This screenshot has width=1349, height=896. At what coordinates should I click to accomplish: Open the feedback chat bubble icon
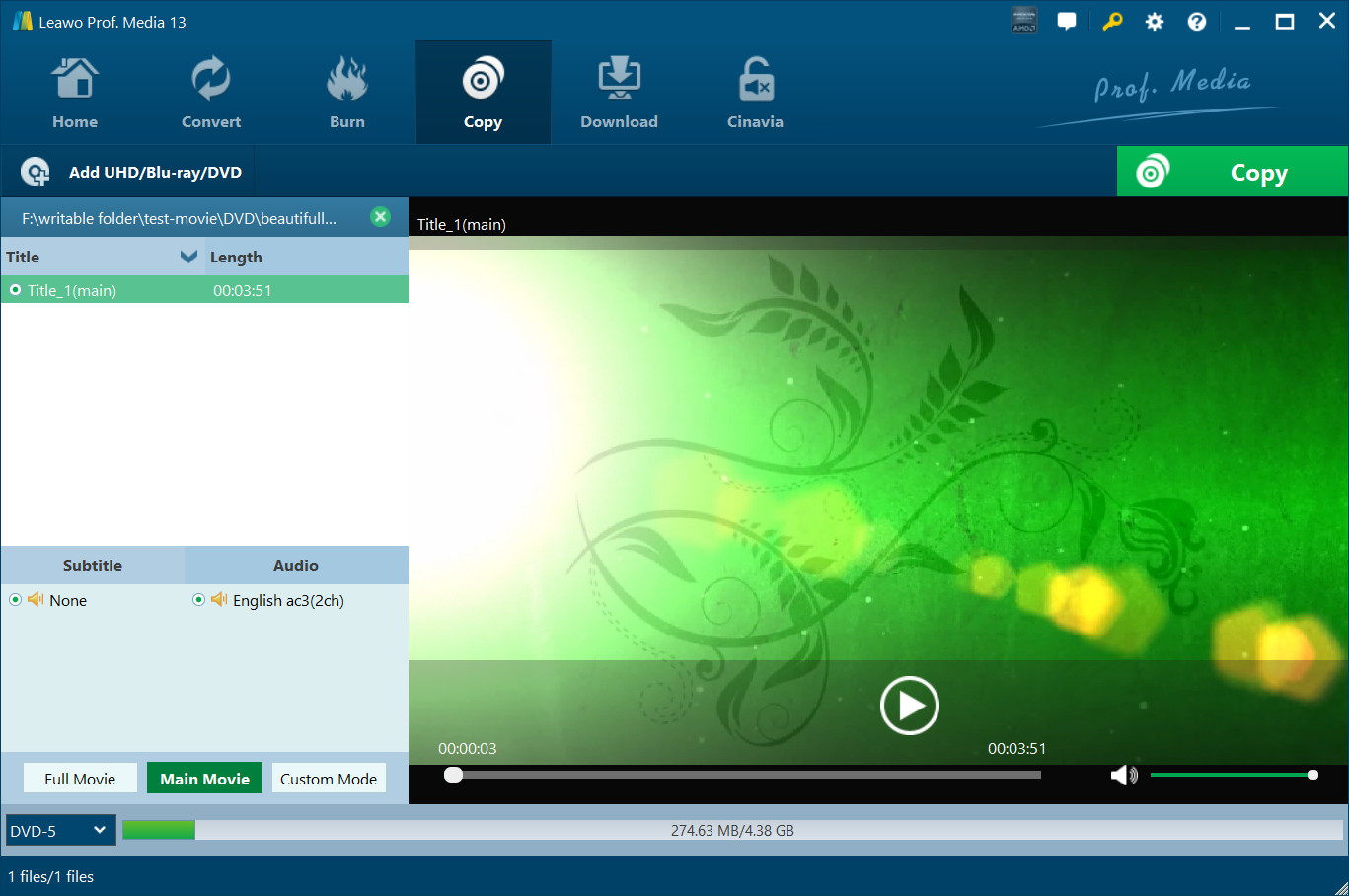click(1067, 21)
